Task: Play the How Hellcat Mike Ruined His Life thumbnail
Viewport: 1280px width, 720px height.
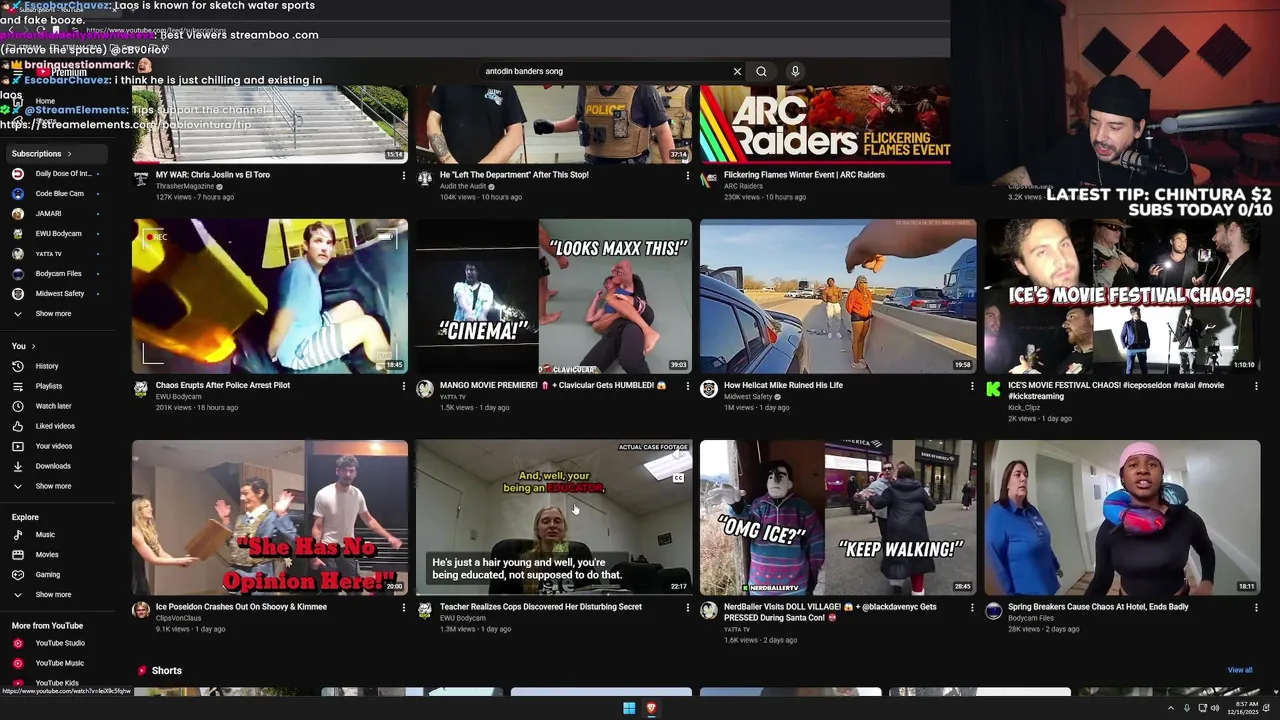Action: coord(838,296)
